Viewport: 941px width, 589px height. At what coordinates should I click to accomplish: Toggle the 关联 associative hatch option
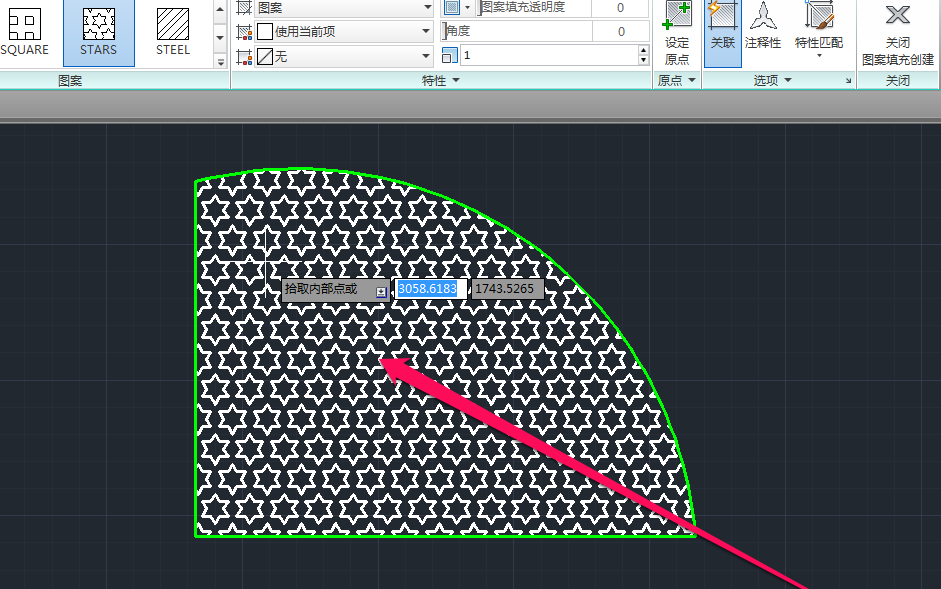(723, 32)
